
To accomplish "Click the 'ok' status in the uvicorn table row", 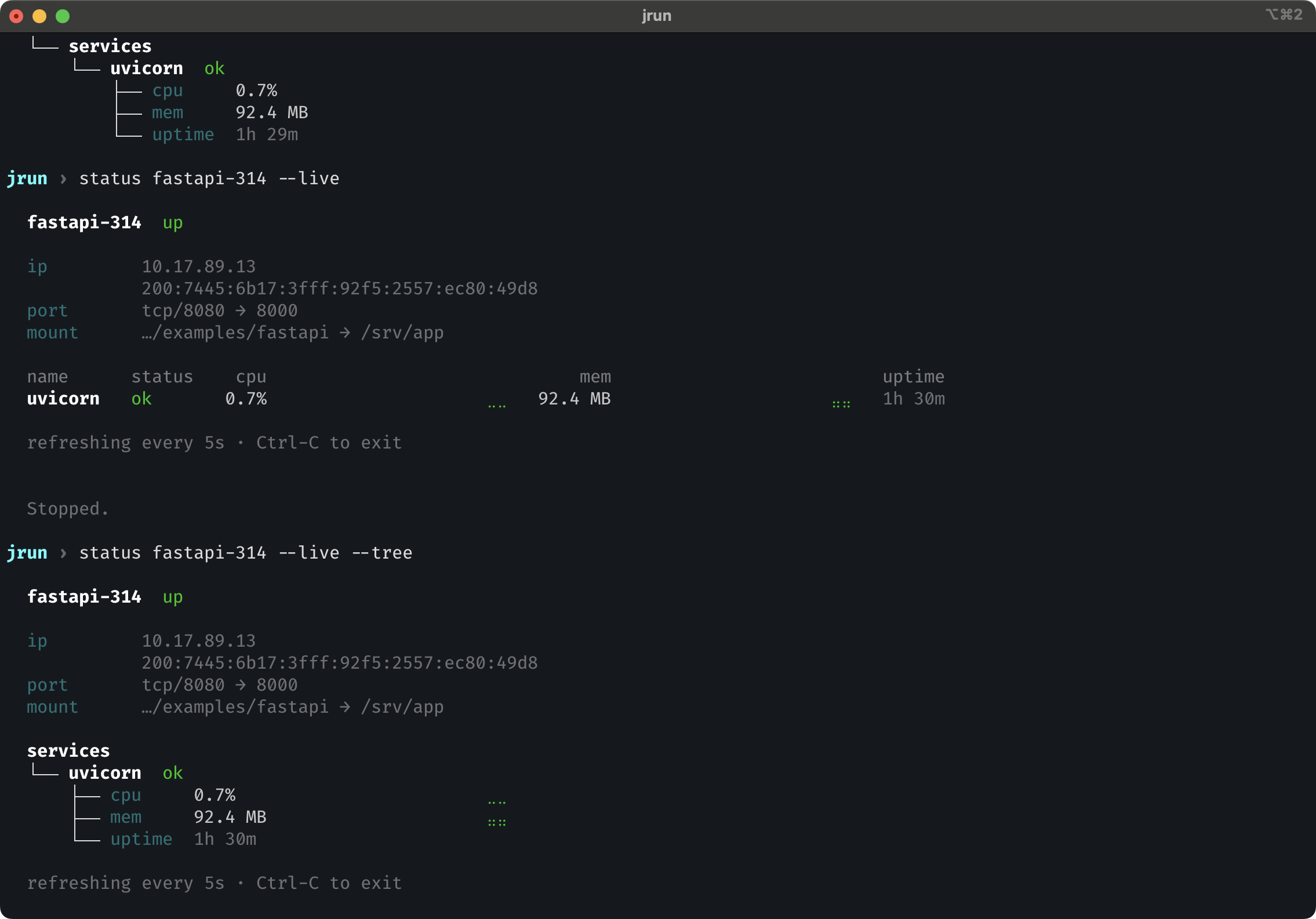I will tap(141, 399).
